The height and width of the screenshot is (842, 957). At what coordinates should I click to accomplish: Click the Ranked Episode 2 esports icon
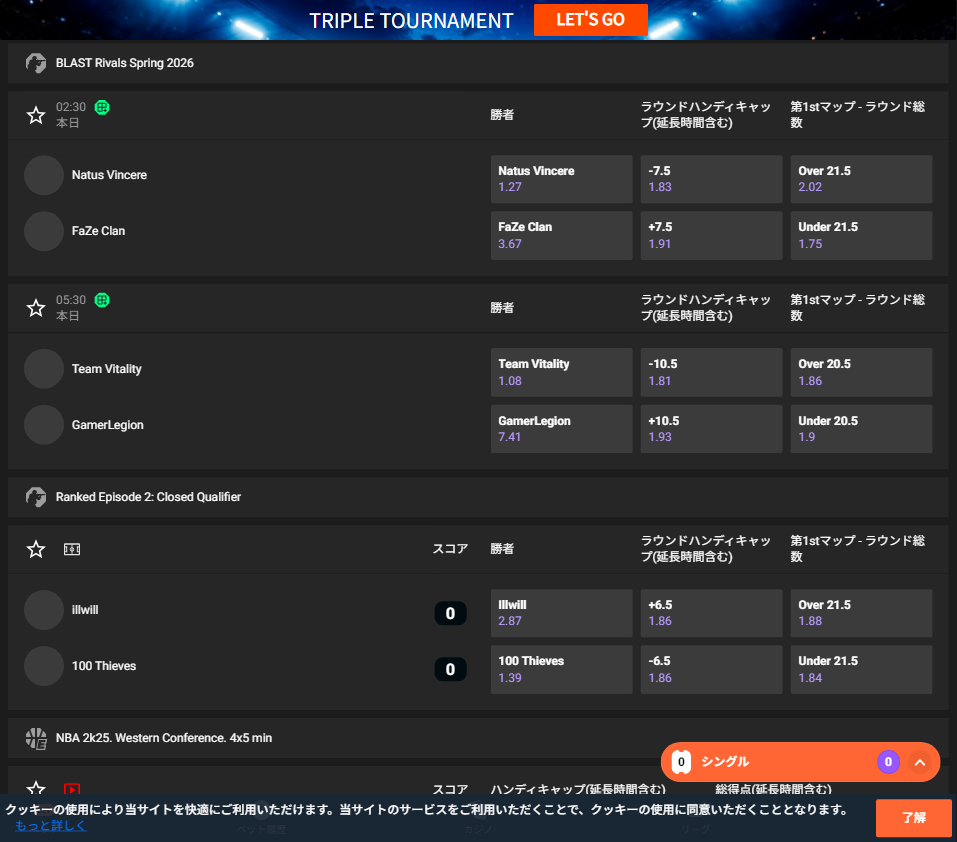tap(36, 497)
